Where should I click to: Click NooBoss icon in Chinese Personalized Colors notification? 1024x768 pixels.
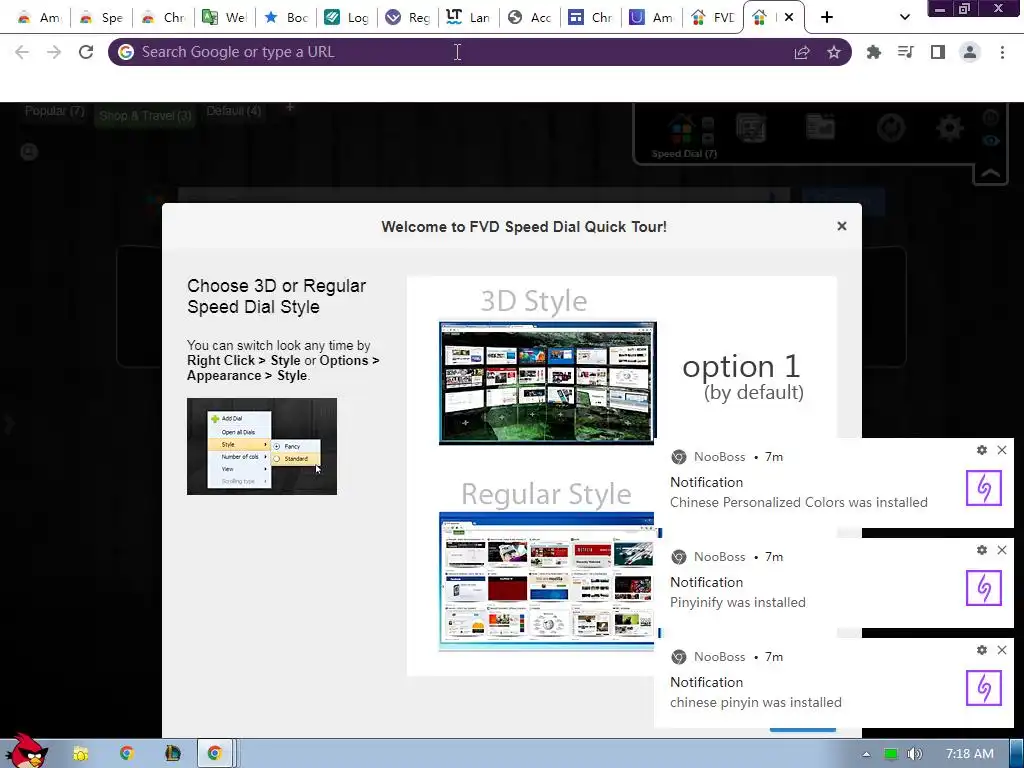(x=984, y=488)
